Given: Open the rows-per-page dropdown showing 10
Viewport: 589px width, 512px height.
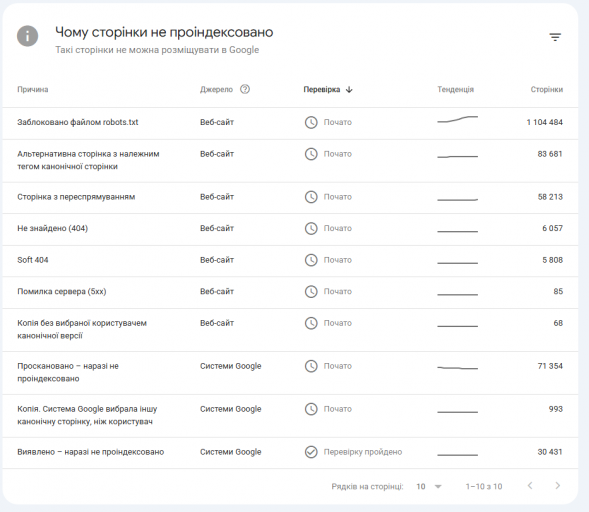Looking at the screenshot, I should (x=429, y=486).
